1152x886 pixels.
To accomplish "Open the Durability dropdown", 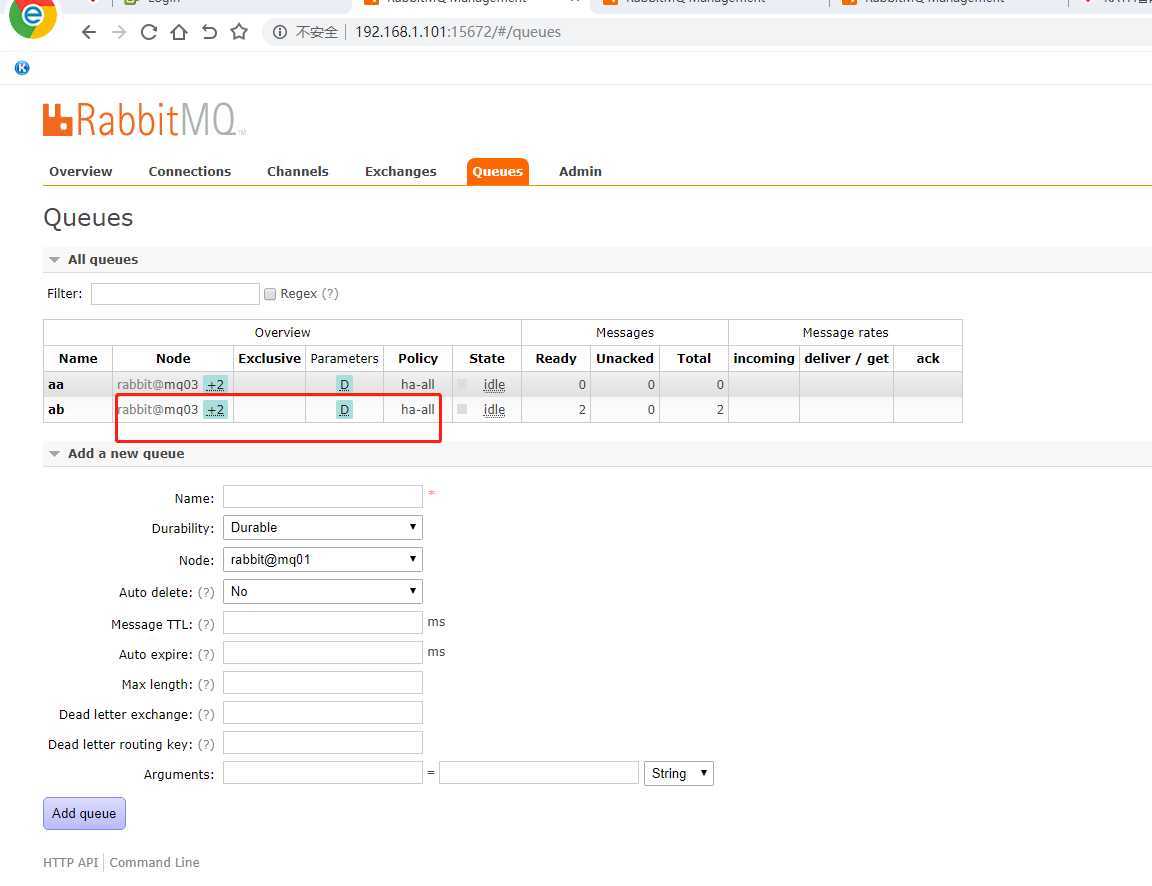I will pyautogui.click(x=323, y=527).
